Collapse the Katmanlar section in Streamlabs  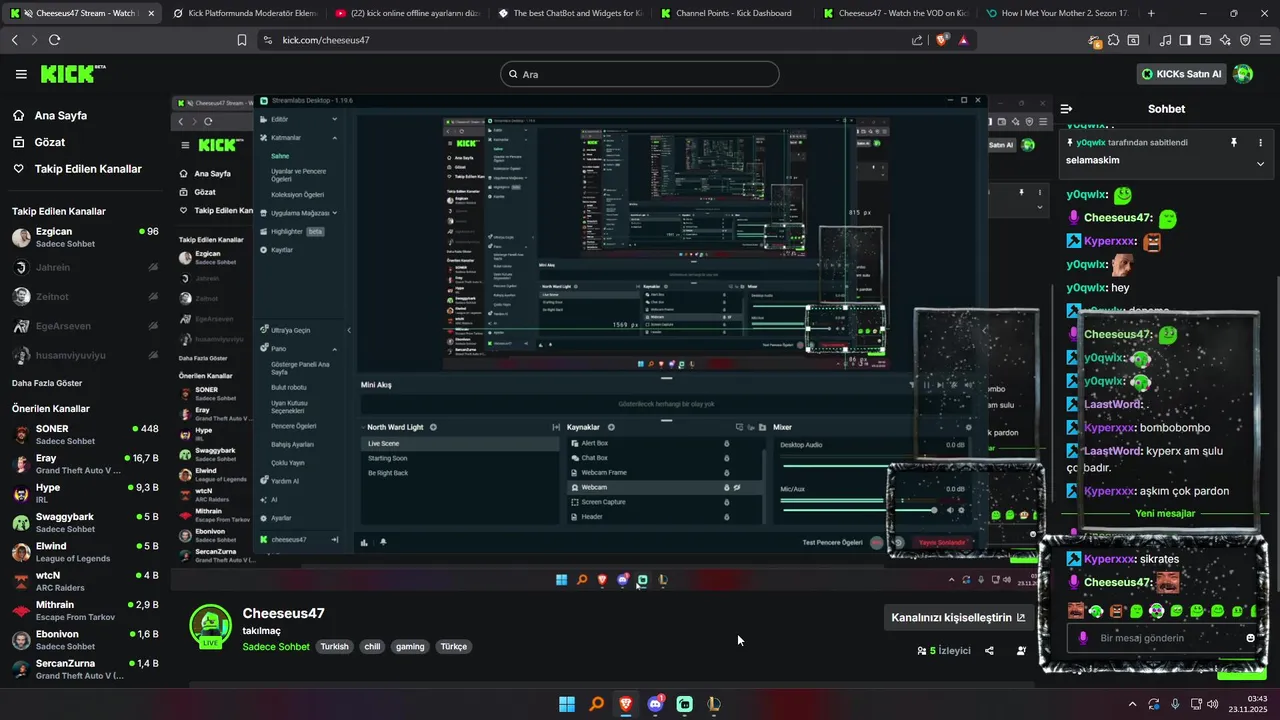pos(334,137)
